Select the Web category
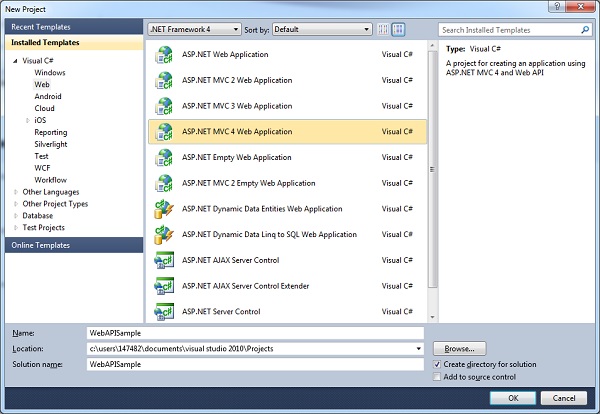The width and height of the screenshot is (600, 414). point(42,85)
